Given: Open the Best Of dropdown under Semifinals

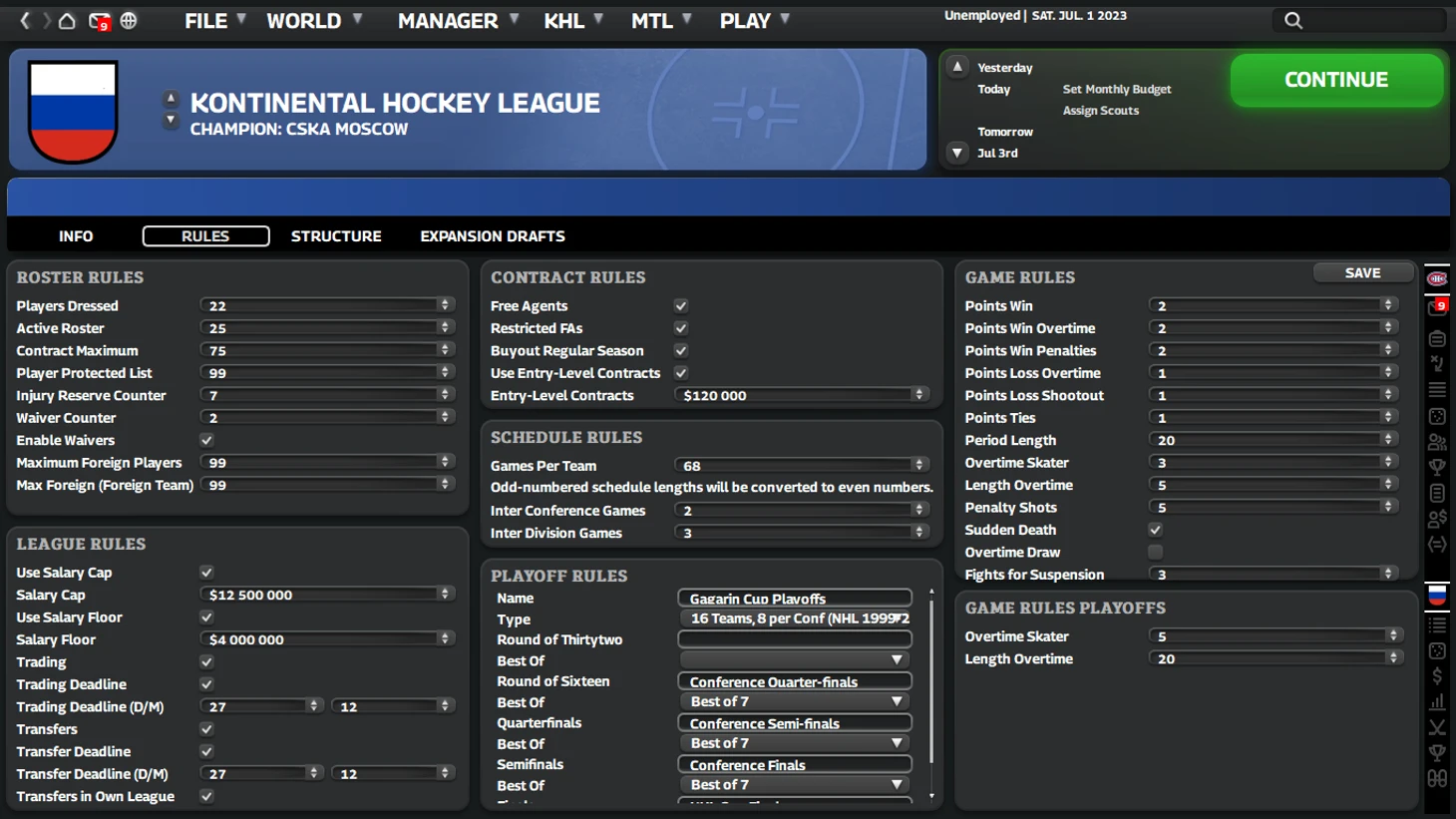Looking at the screenshot, I should (x=795, y=785).
